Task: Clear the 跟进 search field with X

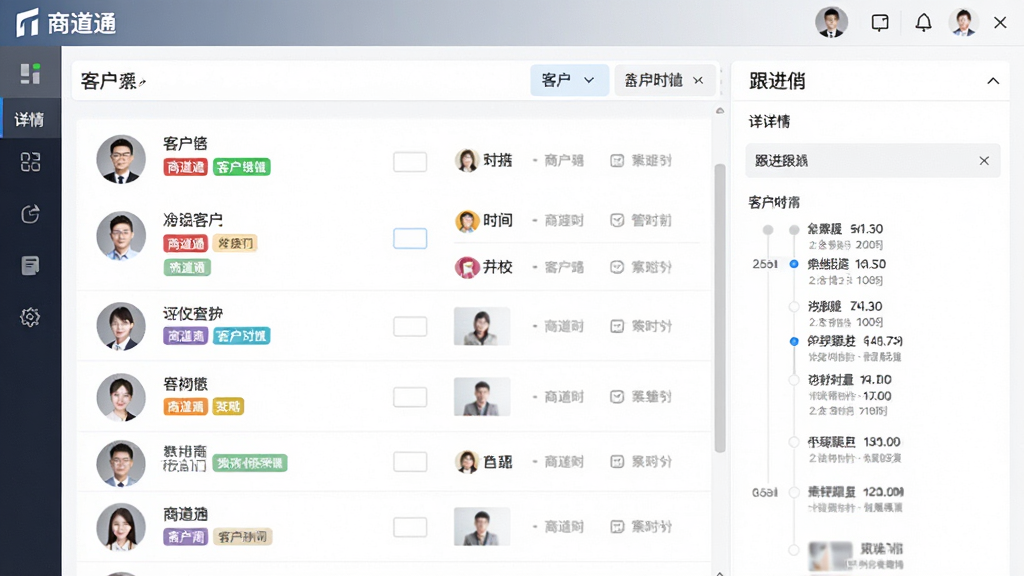Action: coord(984,161)
